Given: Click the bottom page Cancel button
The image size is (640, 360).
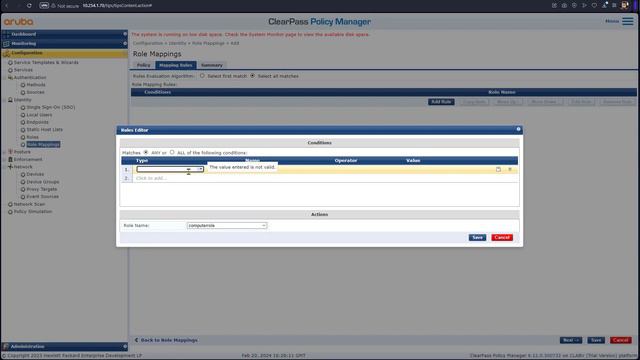Looking at the screenshot, I should pyautogui.click(x=620, y=340).
